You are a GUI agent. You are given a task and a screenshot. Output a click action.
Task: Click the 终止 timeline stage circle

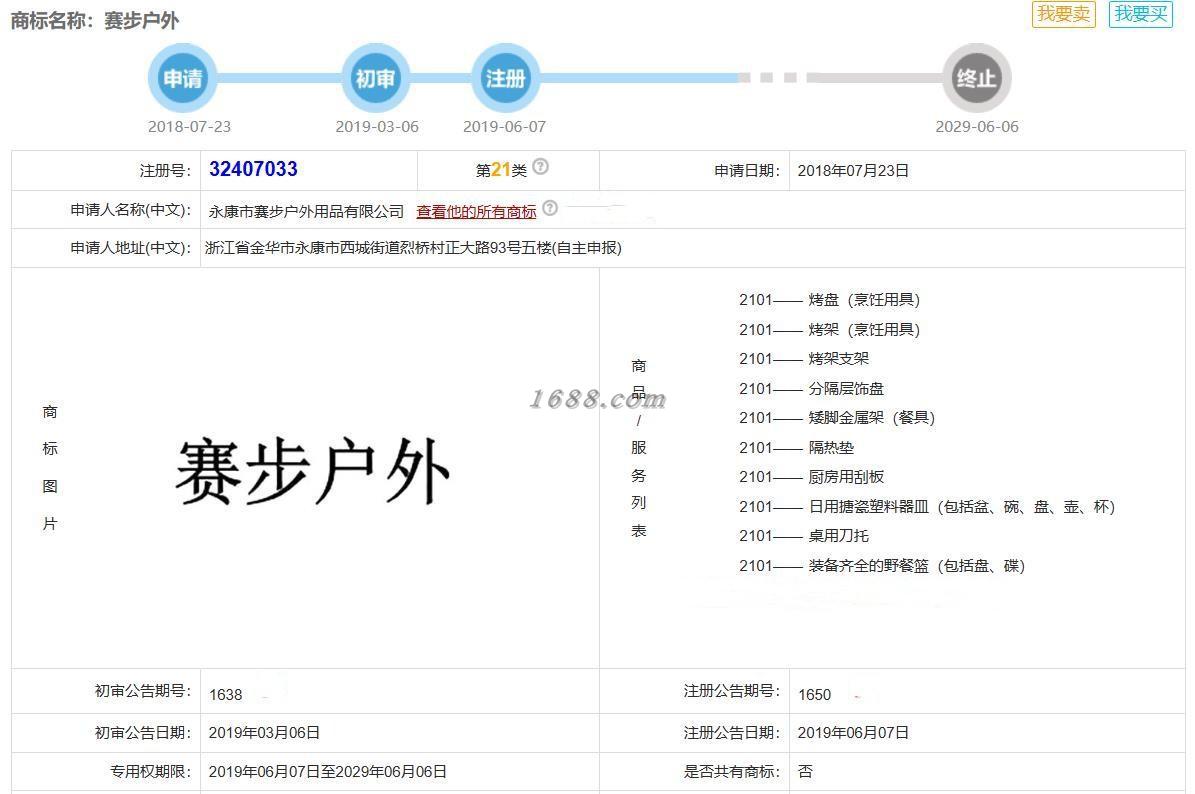(x=976, y=78)
